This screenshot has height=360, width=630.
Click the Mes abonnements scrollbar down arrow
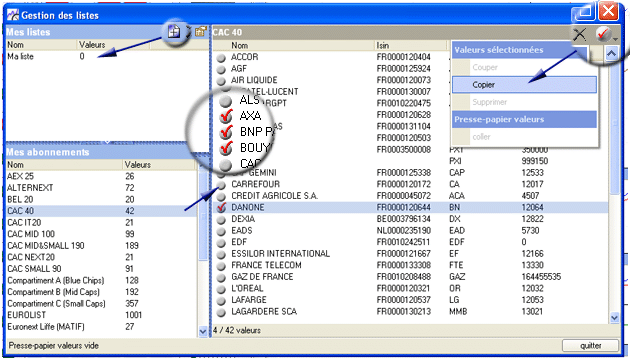(203, 331)
